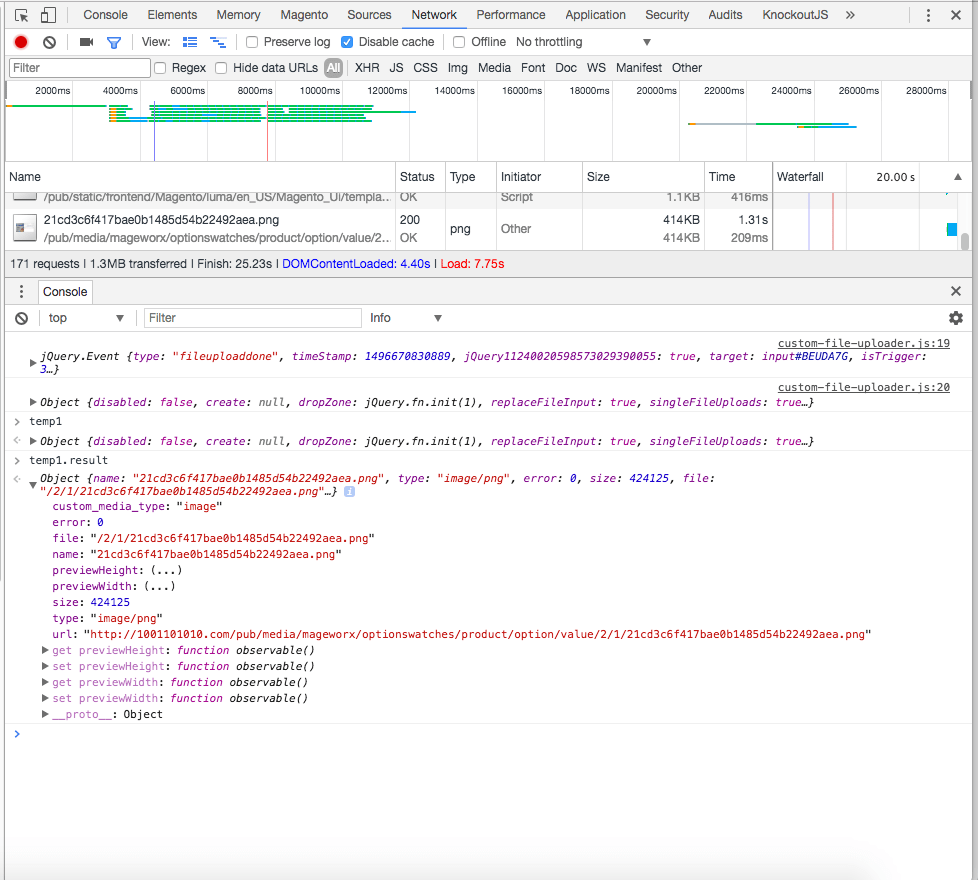This screenshot has height=880, width=978.
Task: Click the red record network log button
Action: [20, 42]
